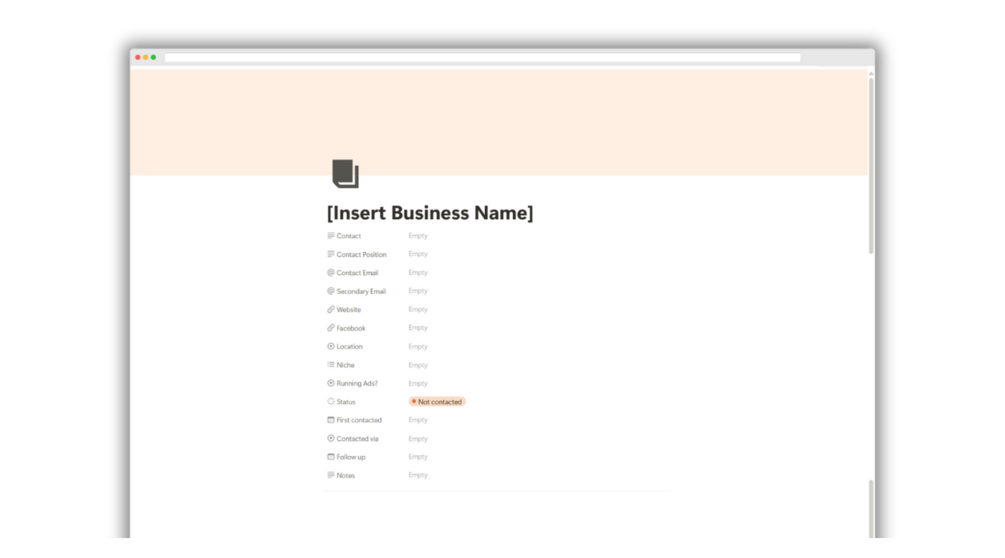Click the Facebook link icon

tap(331, 328)
